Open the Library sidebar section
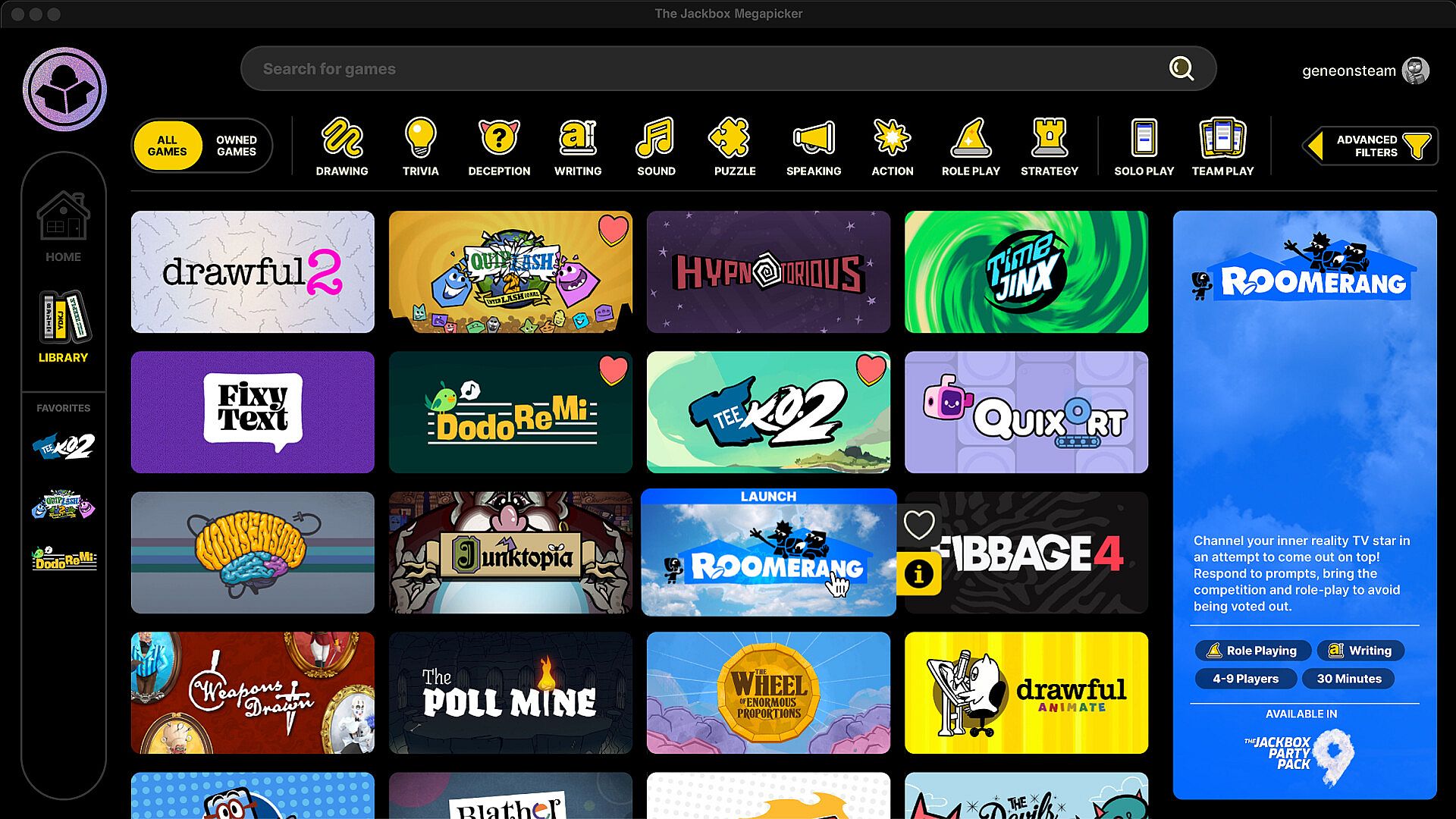The image size is (1456, 819). (63, 327)
